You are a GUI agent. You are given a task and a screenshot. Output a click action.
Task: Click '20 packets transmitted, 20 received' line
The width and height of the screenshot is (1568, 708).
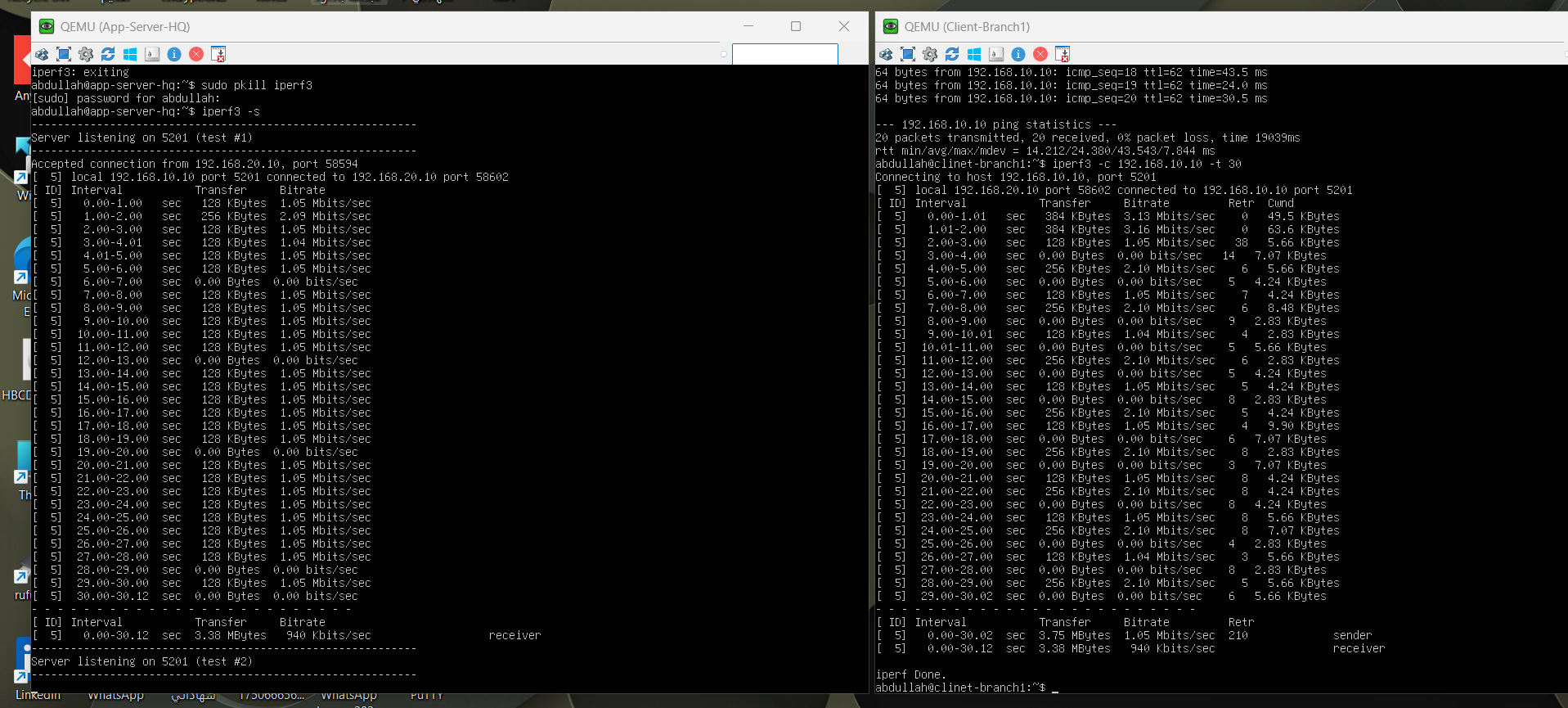[1088, 138]
